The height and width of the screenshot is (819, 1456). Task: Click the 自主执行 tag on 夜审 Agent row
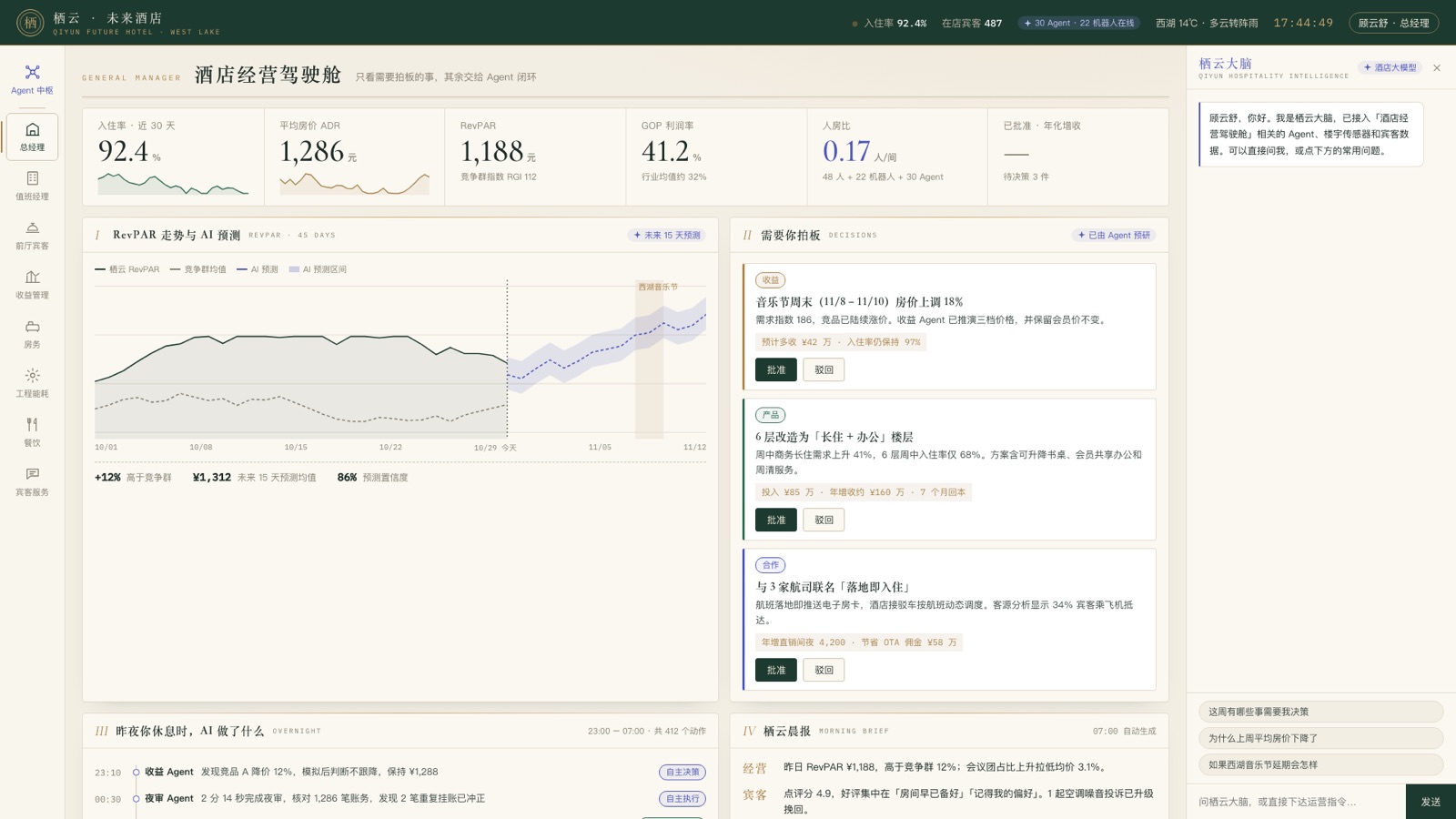point(682,798)
